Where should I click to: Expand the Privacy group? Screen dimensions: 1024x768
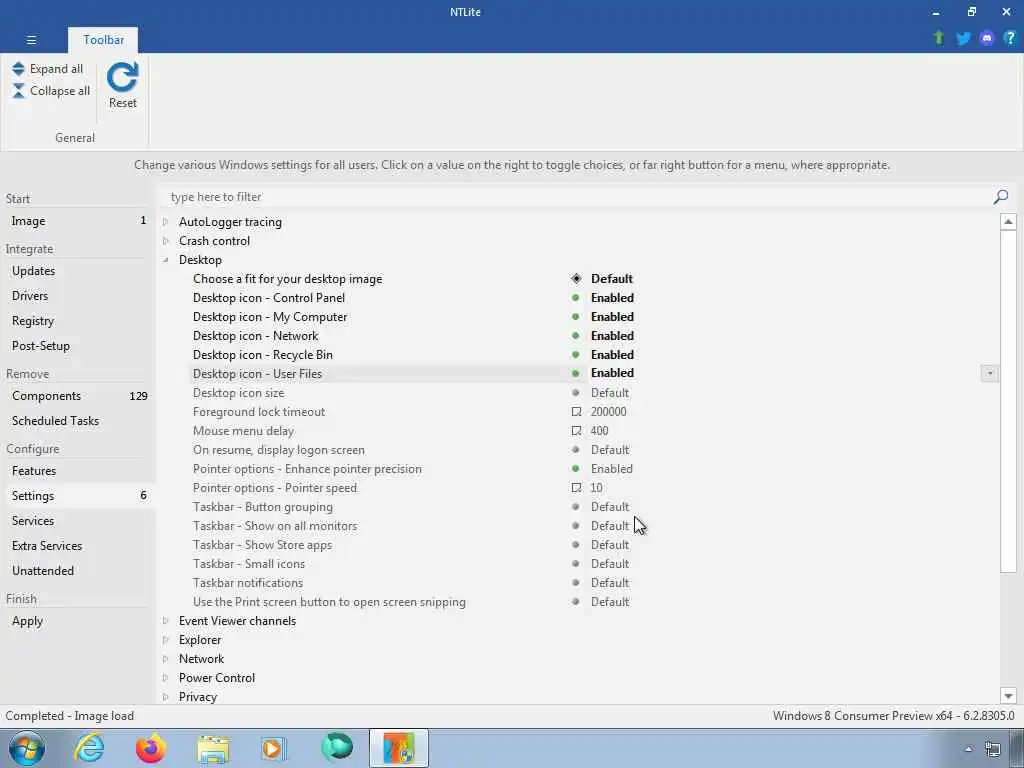(x=166, y=697)
